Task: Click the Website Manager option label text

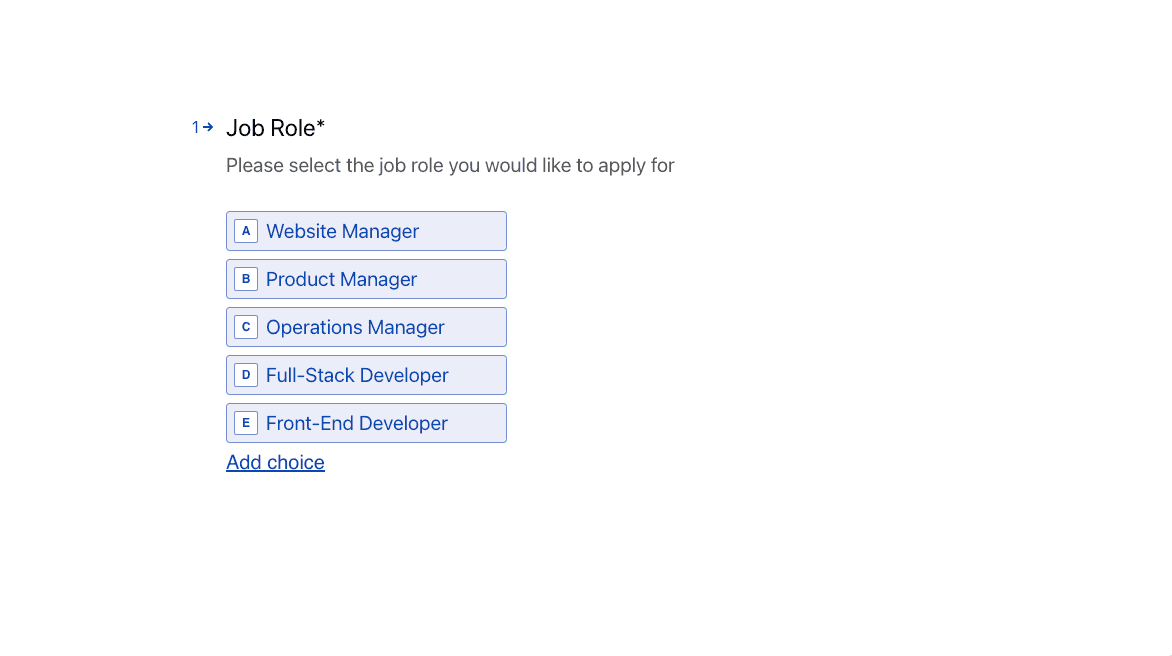Action: (x=342, y=231)
